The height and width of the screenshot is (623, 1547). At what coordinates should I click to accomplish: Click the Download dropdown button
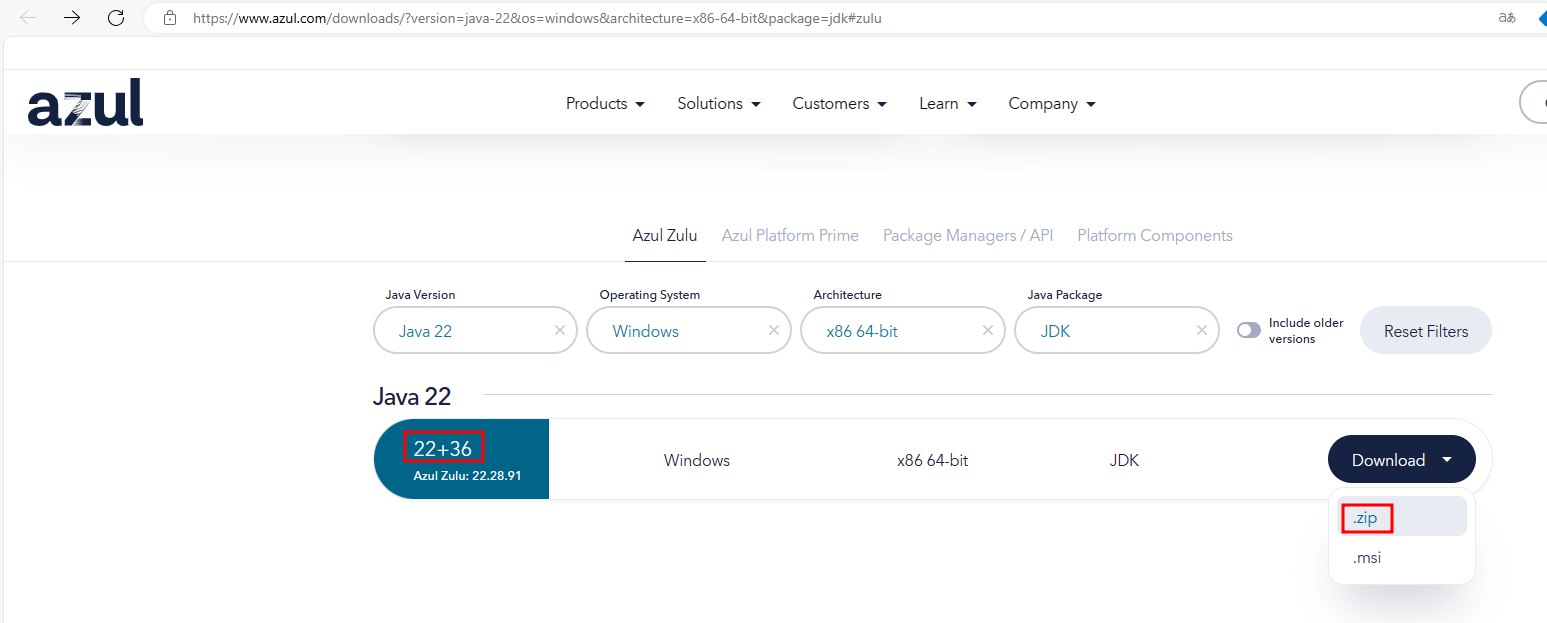point(1401,460)
